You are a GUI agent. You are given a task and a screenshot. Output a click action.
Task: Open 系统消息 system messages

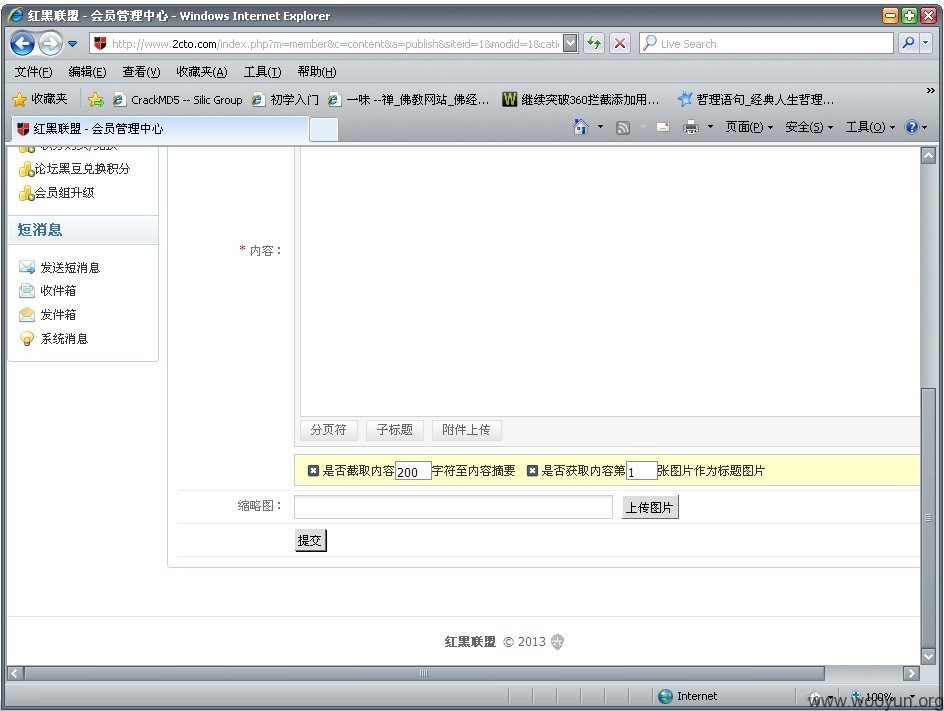click(x=64, y=339)
